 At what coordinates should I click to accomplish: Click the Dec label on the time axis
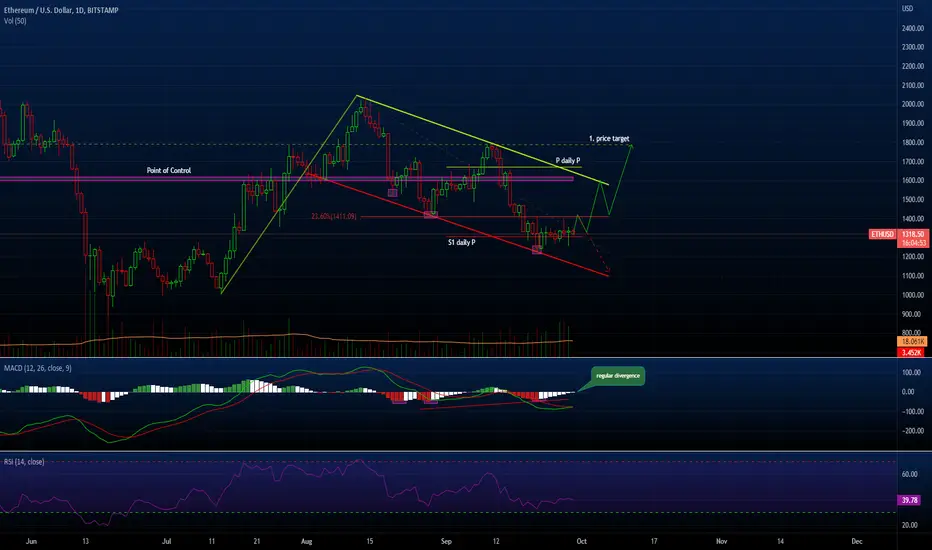[x=857, y=541]
